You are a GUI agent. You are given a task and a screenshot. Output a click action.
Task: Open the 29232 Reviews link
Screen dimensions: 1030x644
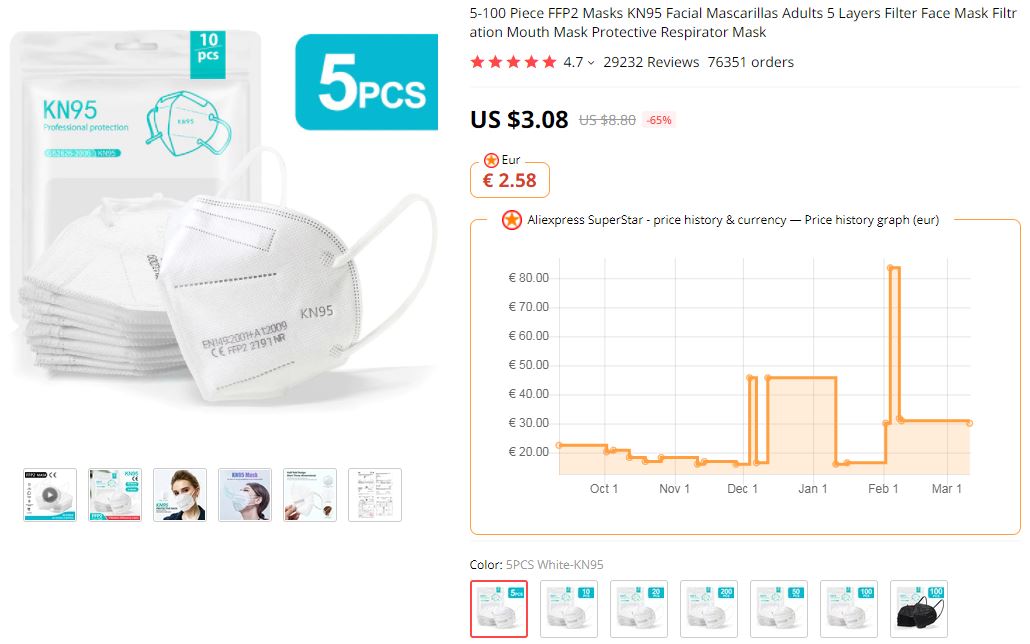pyautogui.click(x=651, y=62)
